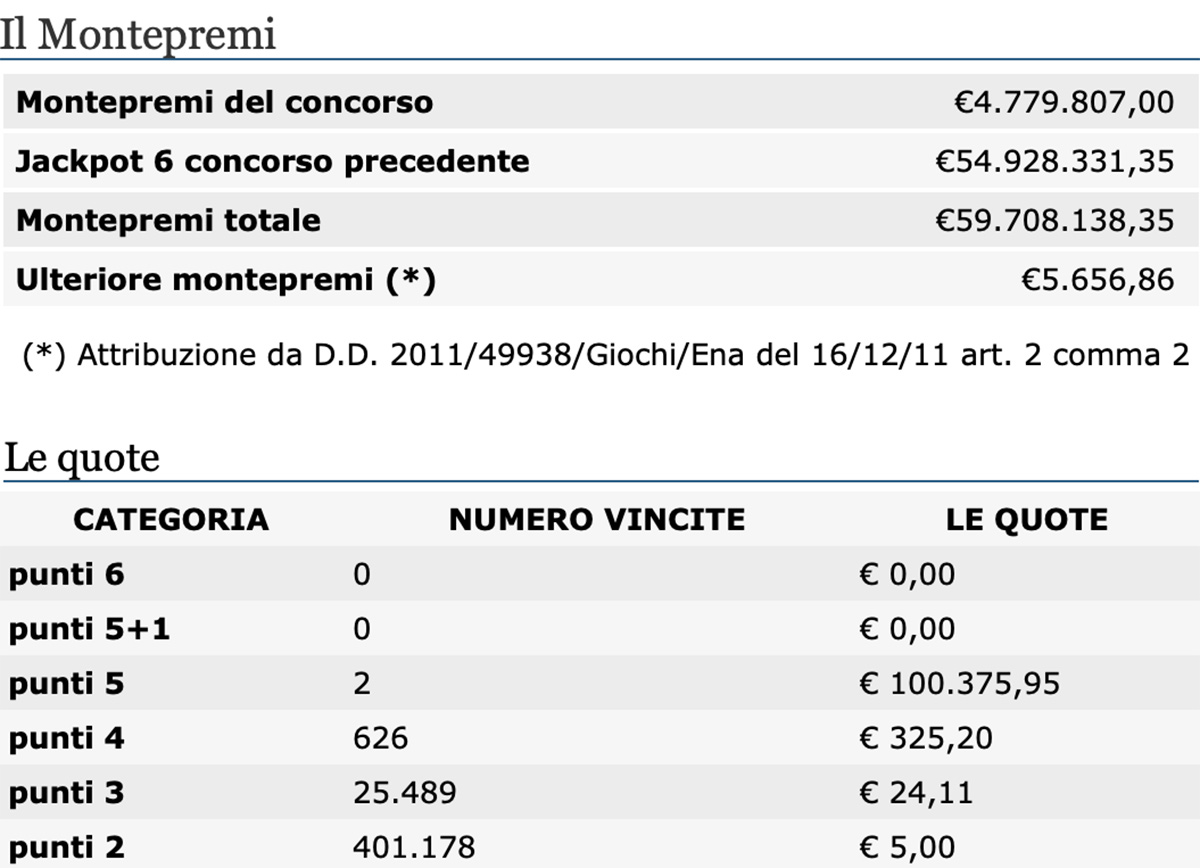
Task: Click the € 5,00 quota for punti 2
Action: point(907,848)
